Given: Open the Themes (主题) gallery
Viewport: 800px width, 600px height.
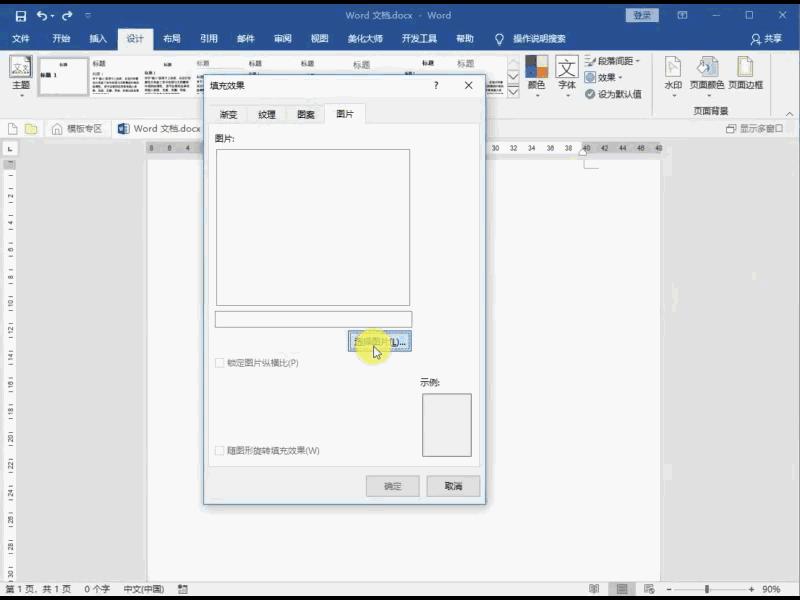Looking at the screenshot, I should 20,74.
